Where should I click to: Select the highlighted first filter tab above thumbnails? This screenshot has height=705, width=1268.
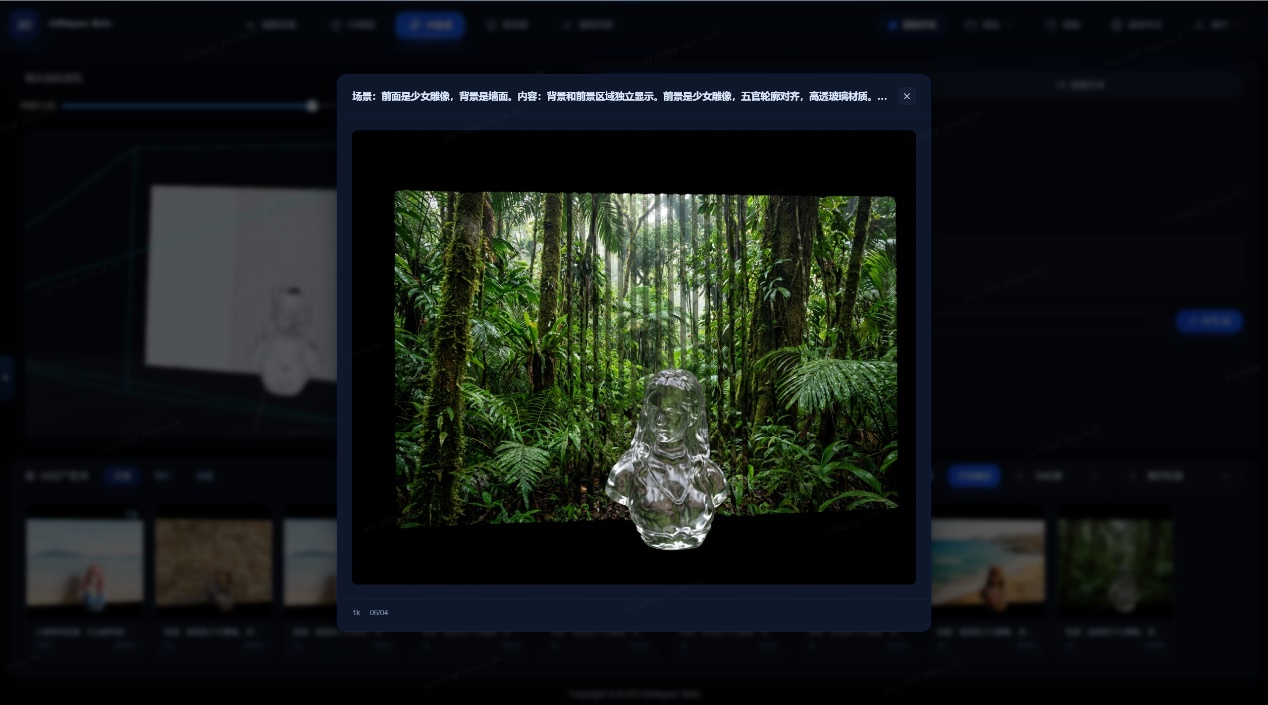123,476
